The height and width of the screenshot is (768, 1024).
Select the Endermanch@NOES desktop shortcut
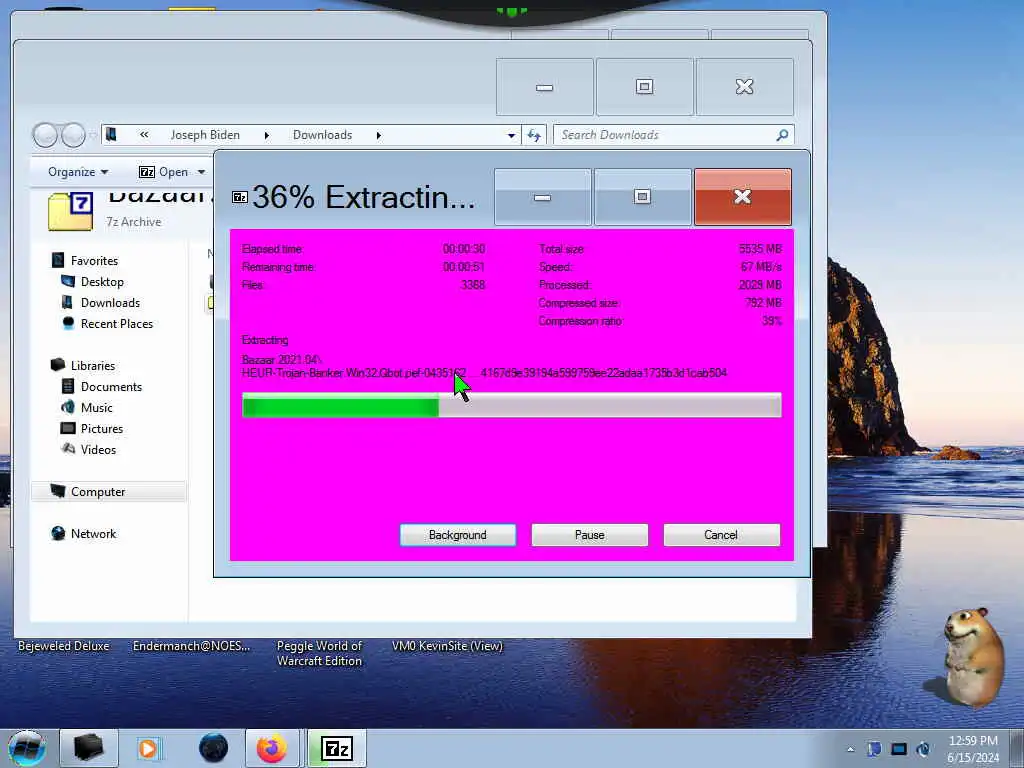pos(191,646)
